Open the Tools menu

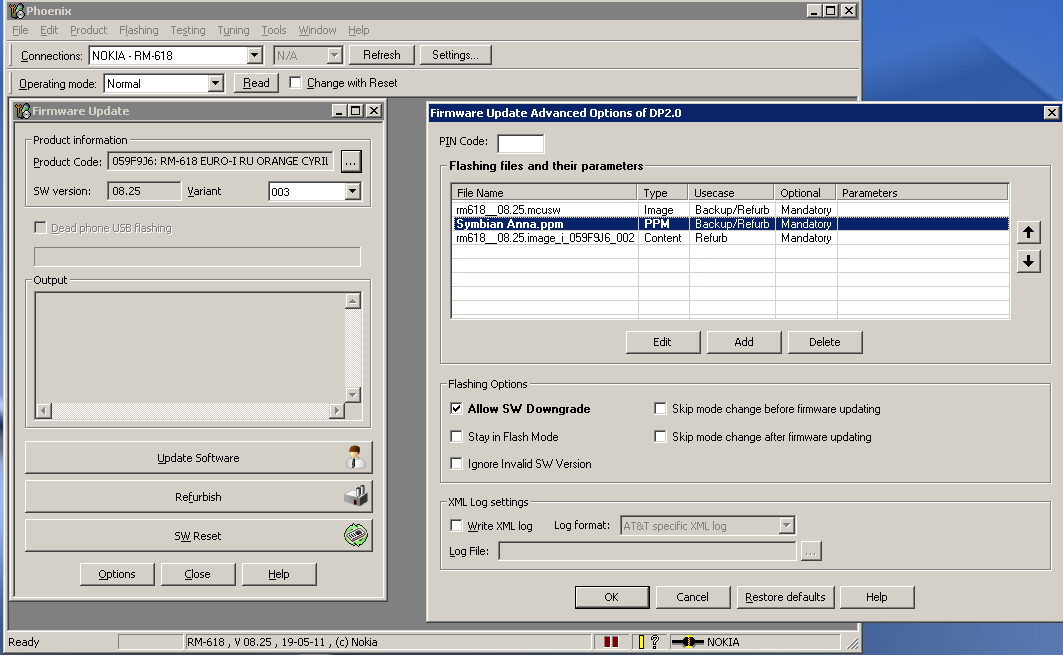274,30
